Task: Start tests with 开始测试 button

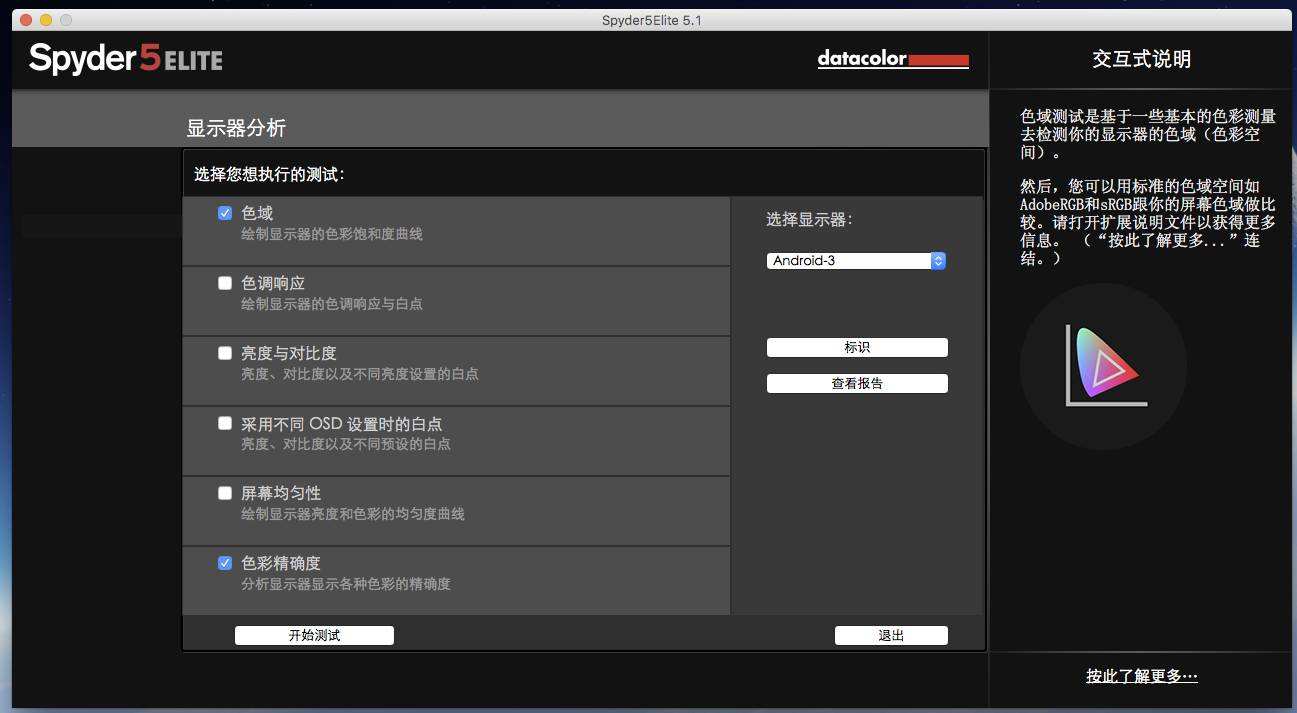Action: (314, 635)
